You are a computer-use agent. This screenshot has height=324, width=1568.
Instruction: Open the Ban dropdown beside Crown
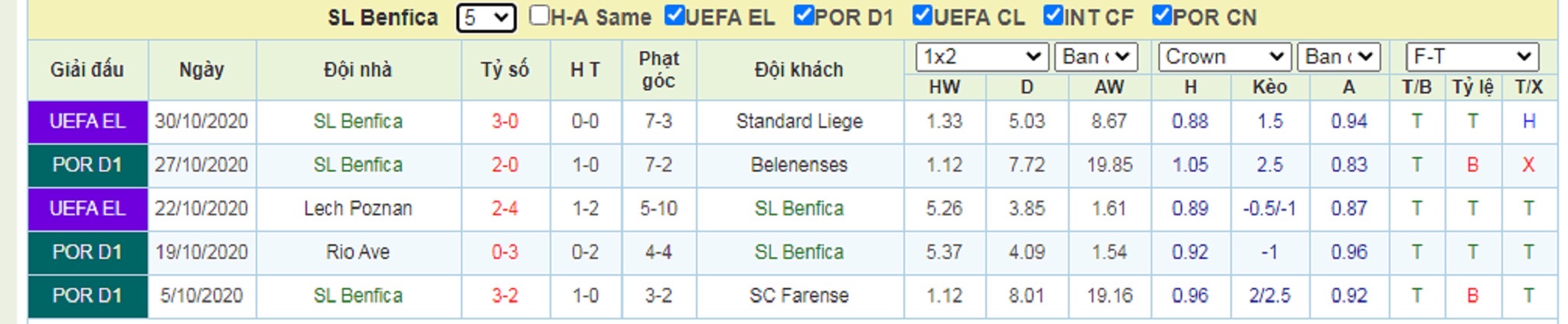pos(1339,57)
